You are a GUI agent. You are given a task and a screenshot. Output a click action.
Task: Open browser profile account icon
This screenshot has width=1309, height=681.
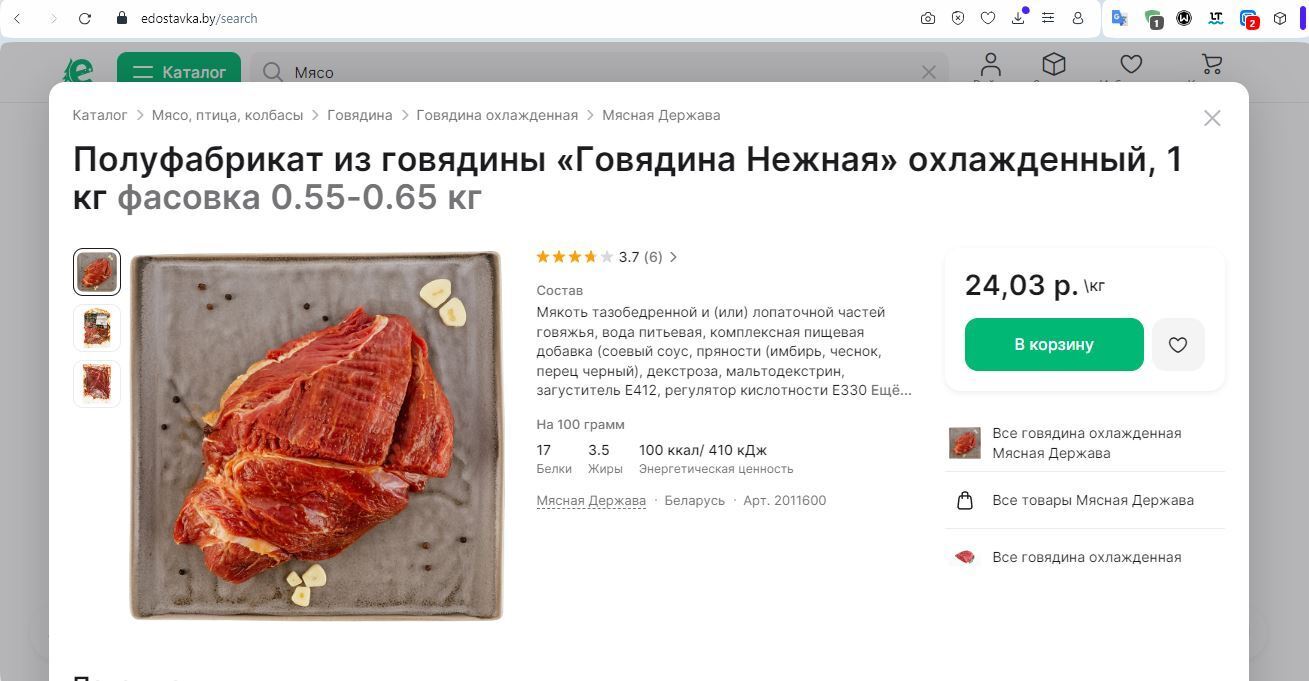tap(1078, 18)
